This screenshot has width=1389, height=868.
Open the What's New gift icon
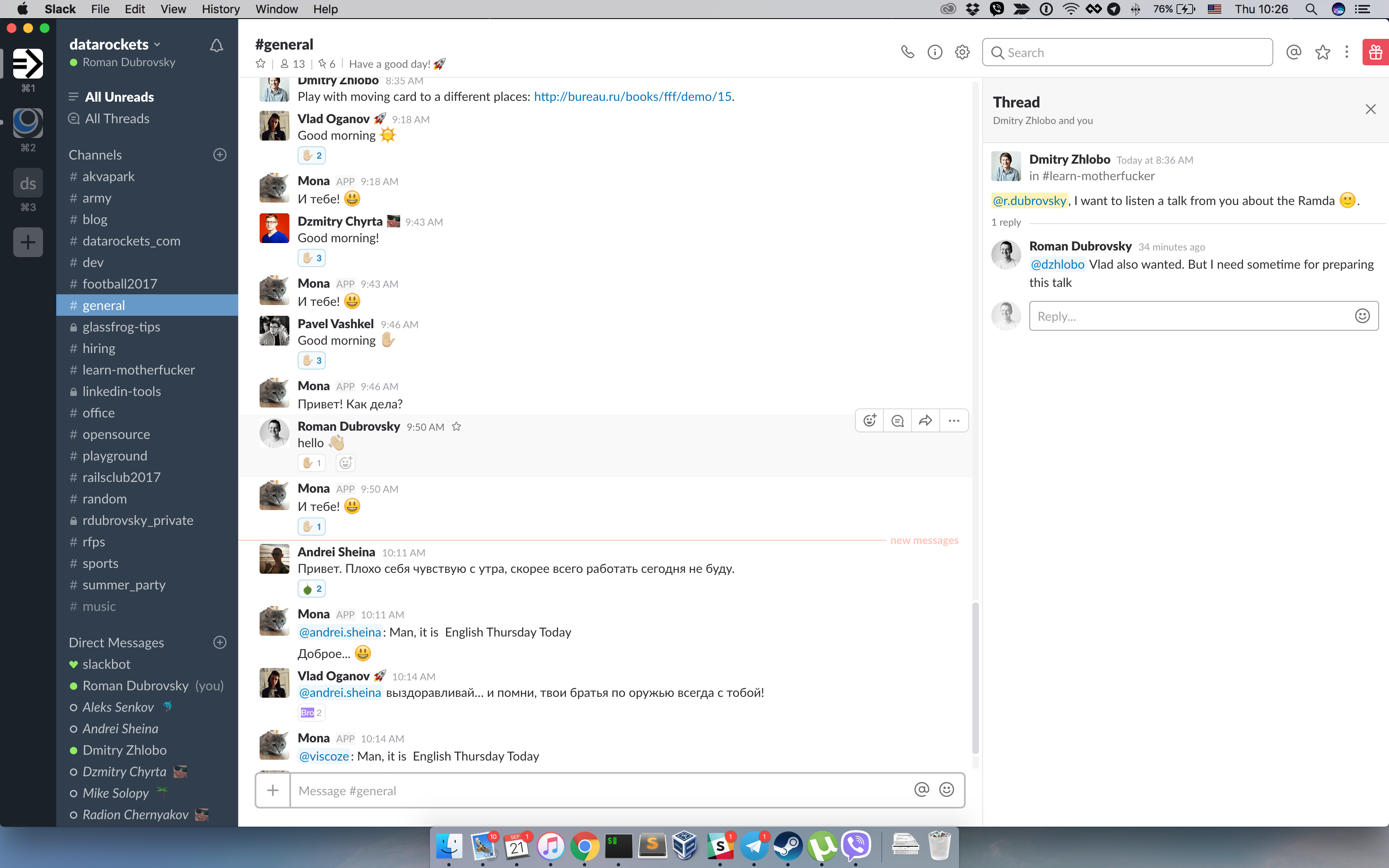(x=1375, y=52)
